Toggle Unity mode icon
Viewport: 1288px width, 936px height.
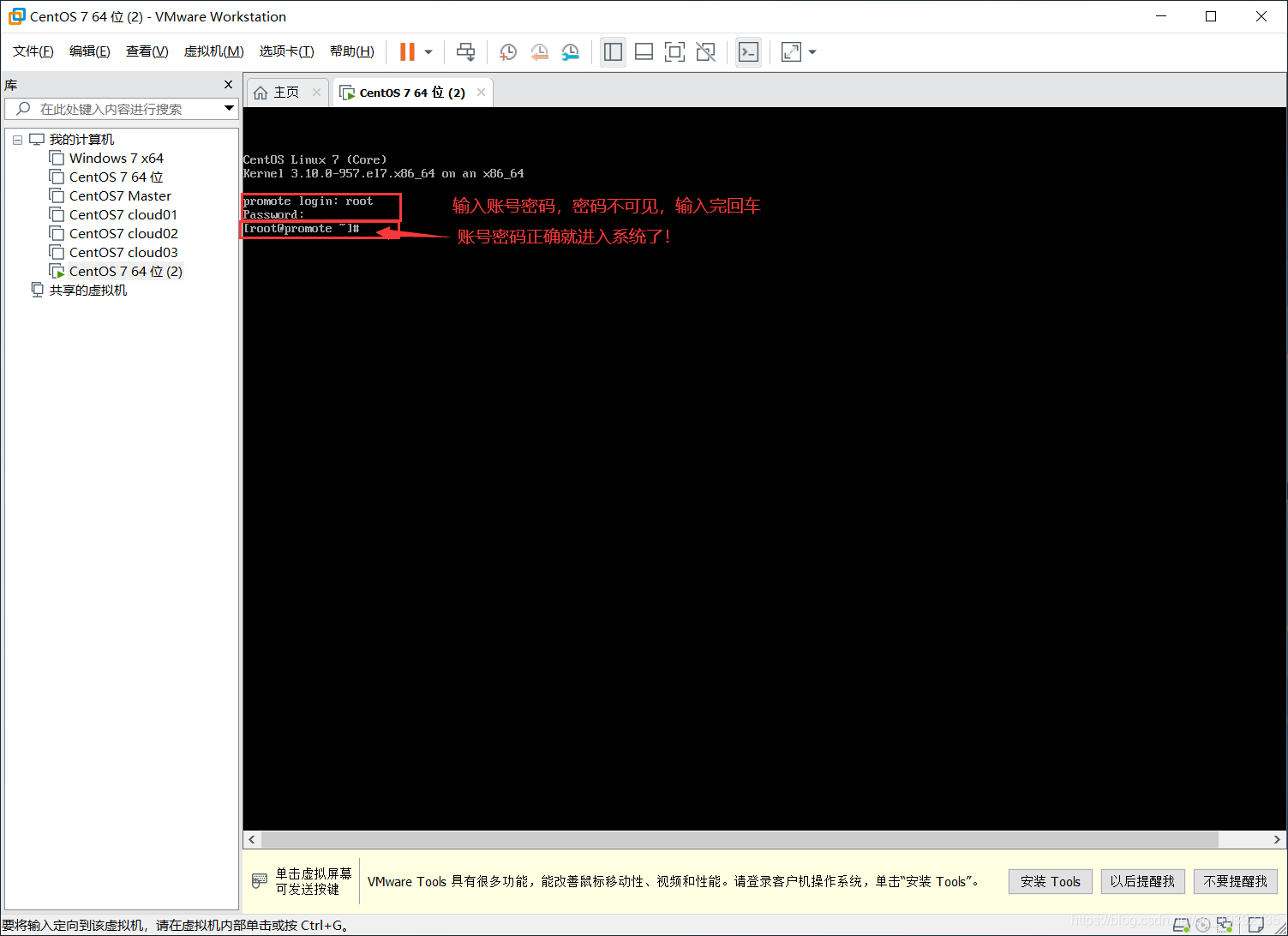705,52
